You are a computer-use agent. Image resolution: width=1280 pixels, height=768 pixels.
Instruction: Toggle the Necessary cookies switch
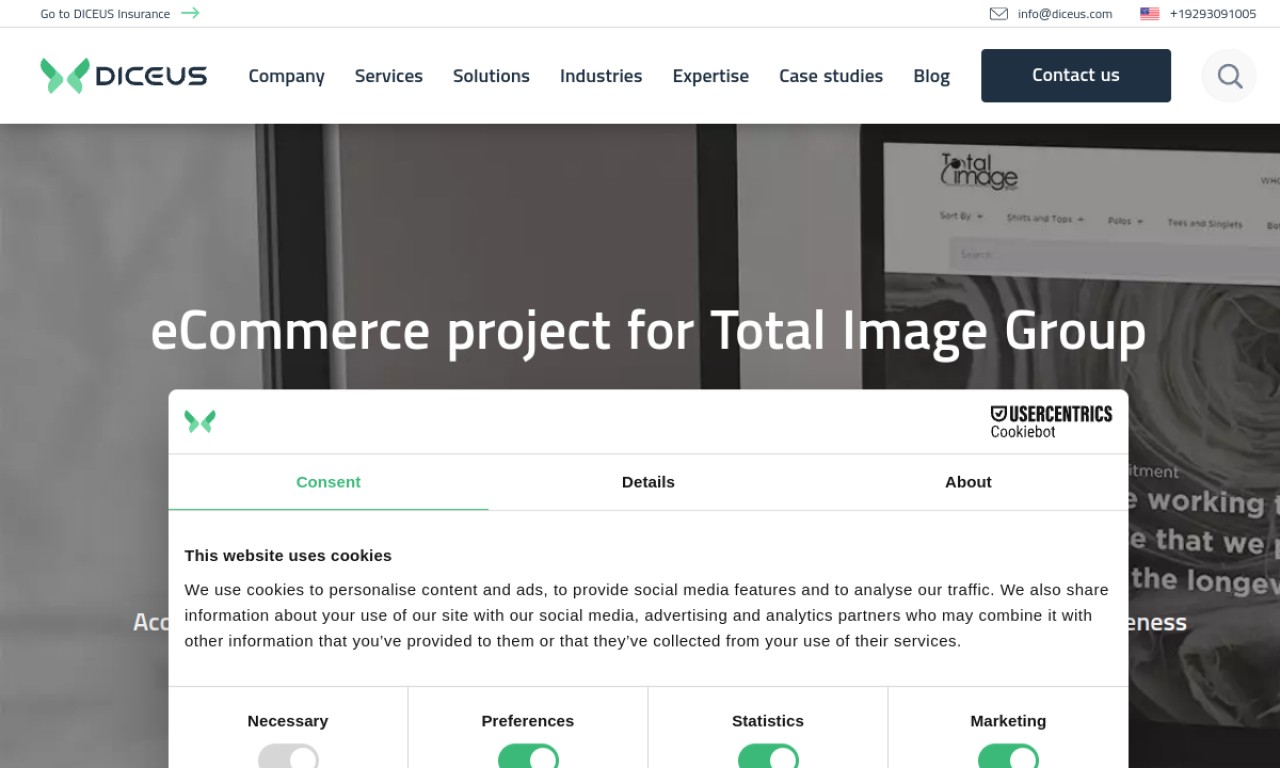pos(288,757)
